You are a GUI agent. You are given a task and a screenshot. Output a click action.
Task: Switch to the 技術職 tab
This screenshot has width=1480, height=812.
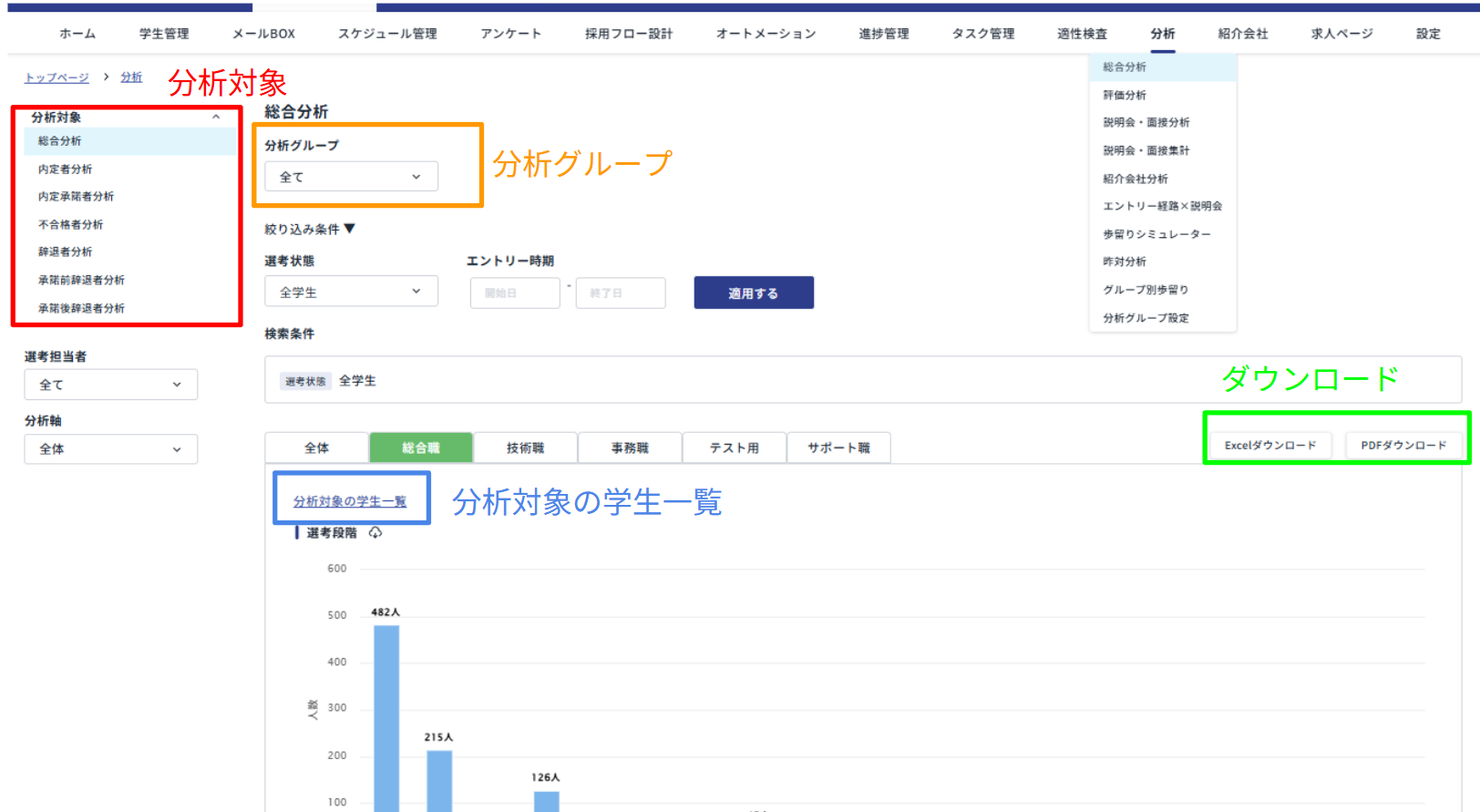pyautogui.click(x=526, y=448)
